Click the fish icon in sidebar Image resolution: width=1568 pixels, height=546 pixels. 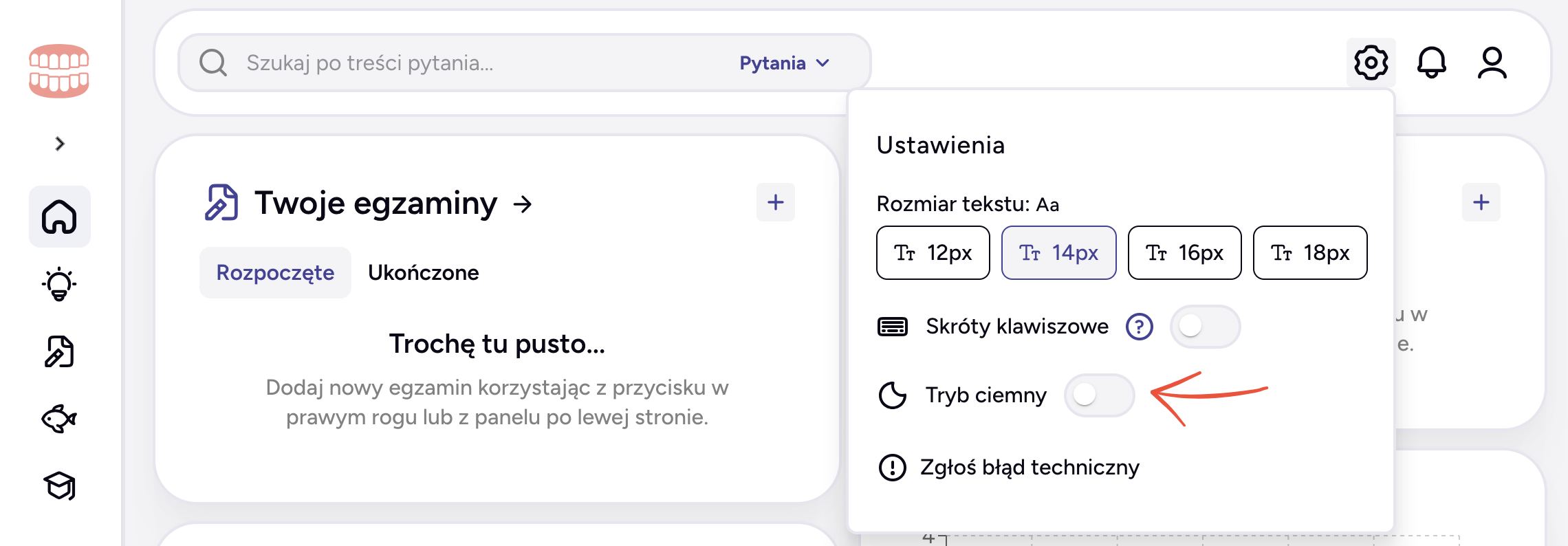59,418
